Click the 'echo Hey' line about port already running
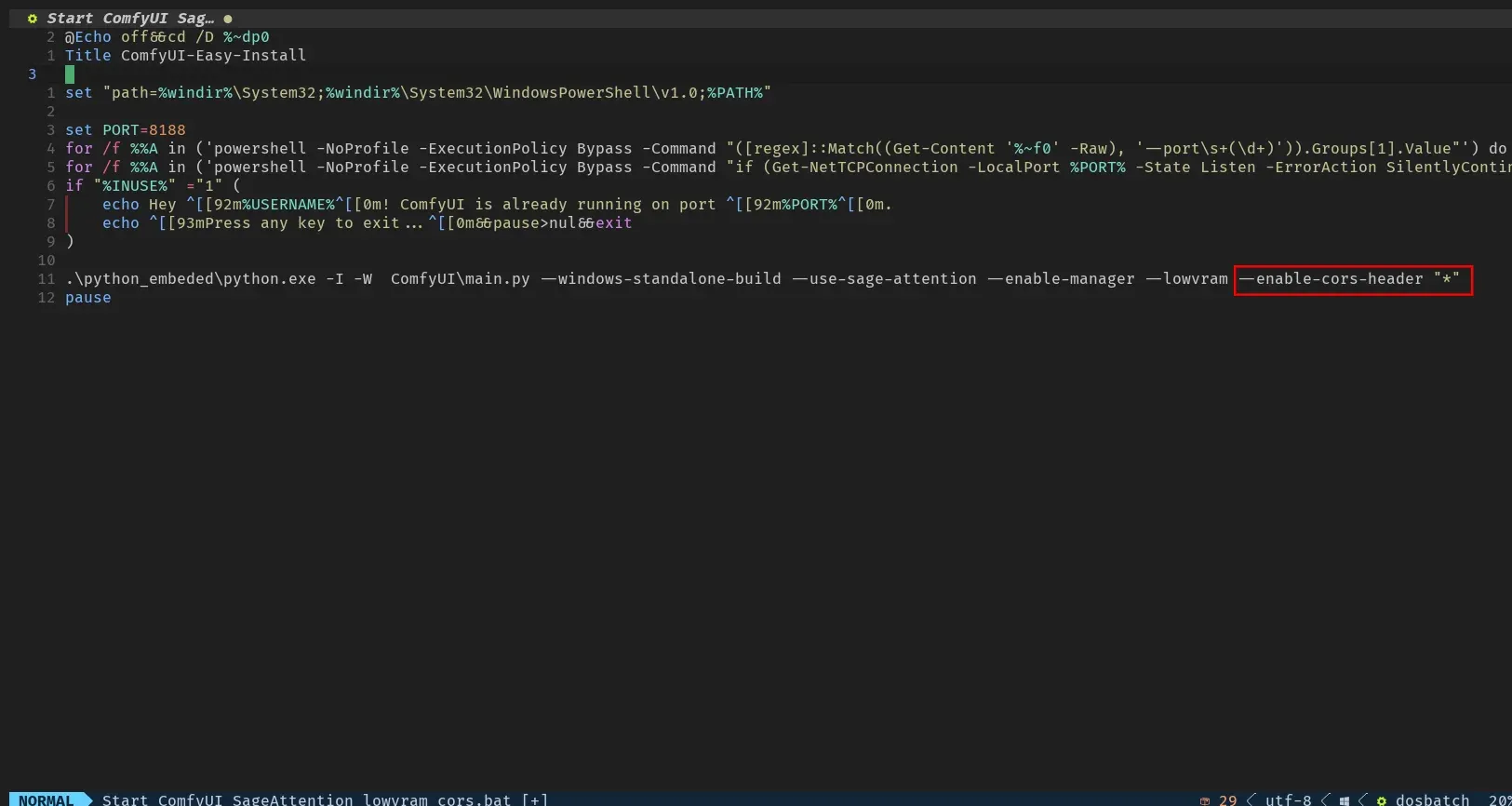The width and height of the screenshot is (1512, 806). click(497, 205)
